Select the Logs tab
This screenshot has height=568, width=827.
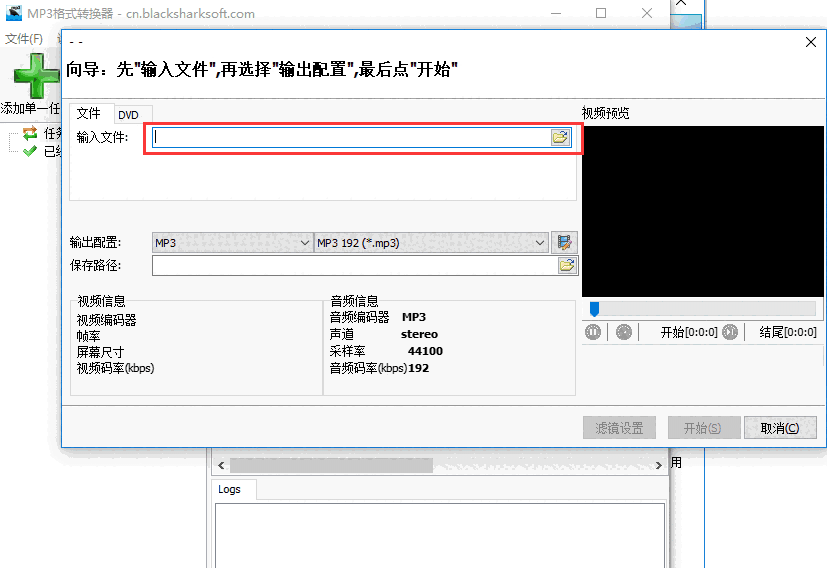(x=230, y=490)
